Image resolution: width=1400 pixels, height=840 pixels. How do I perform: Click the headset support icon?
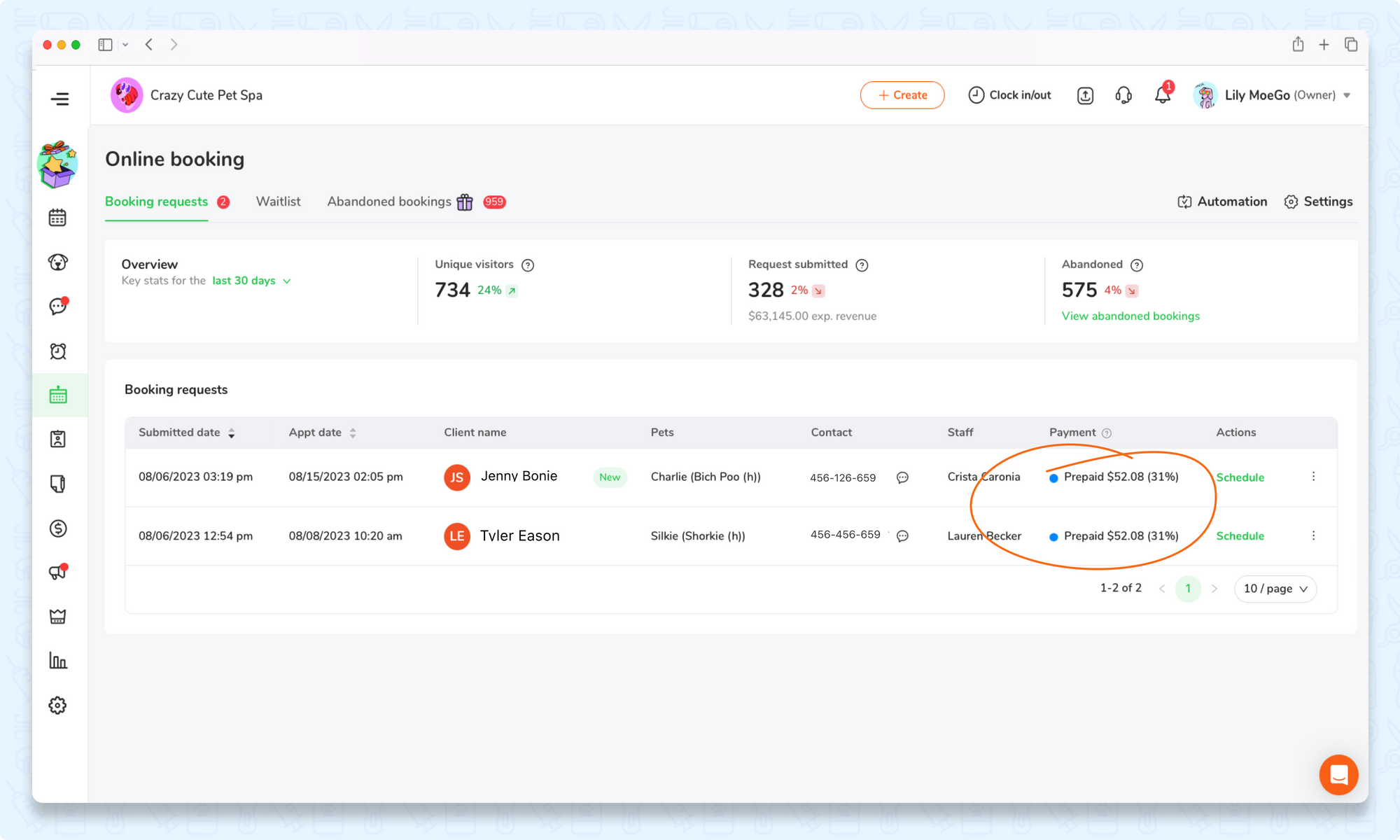click(x=1123, y=95)
